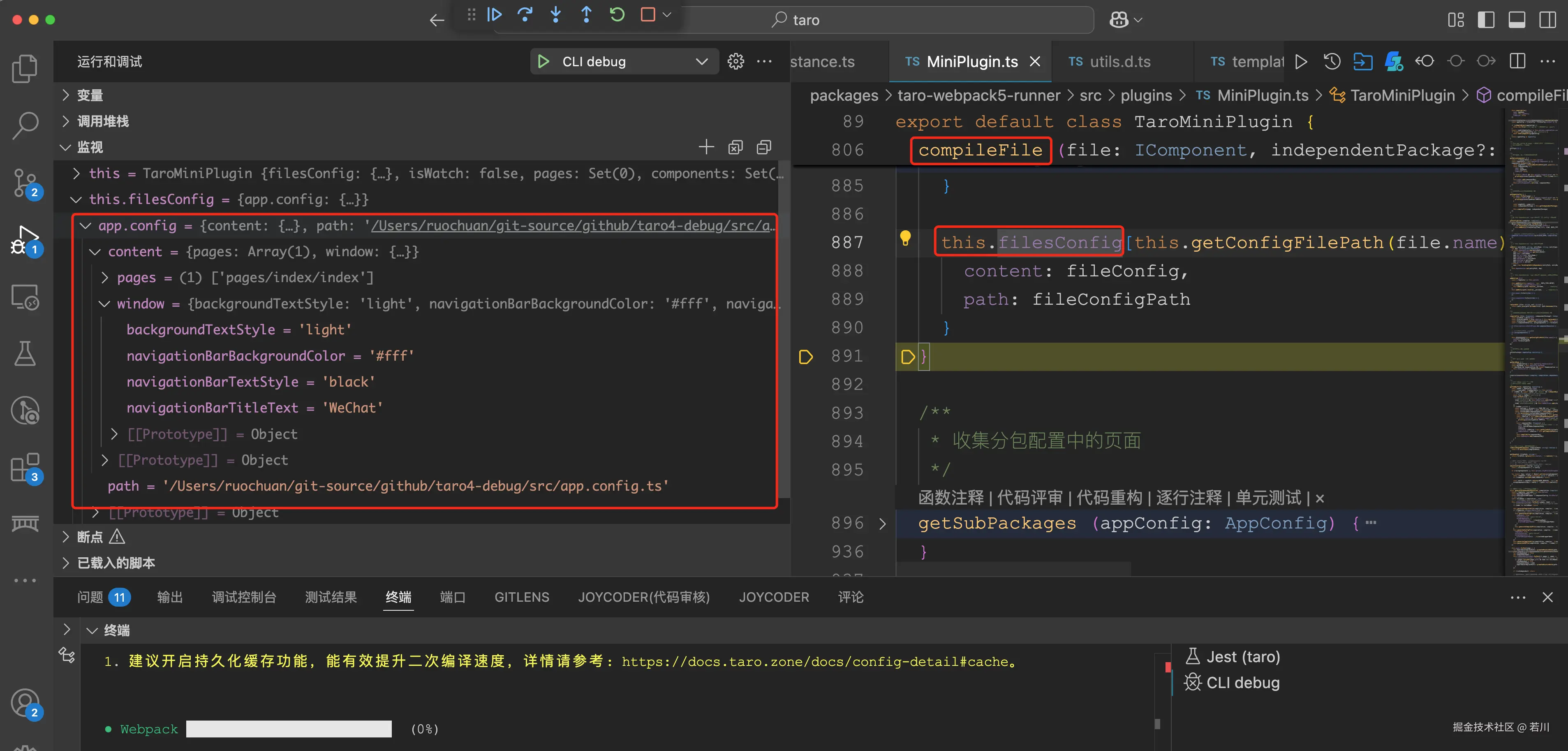The height and width of the screenshot is (751, 1568).
Task: Open the CLI debug configuration dropdown
Action: (x=701, y=62)
